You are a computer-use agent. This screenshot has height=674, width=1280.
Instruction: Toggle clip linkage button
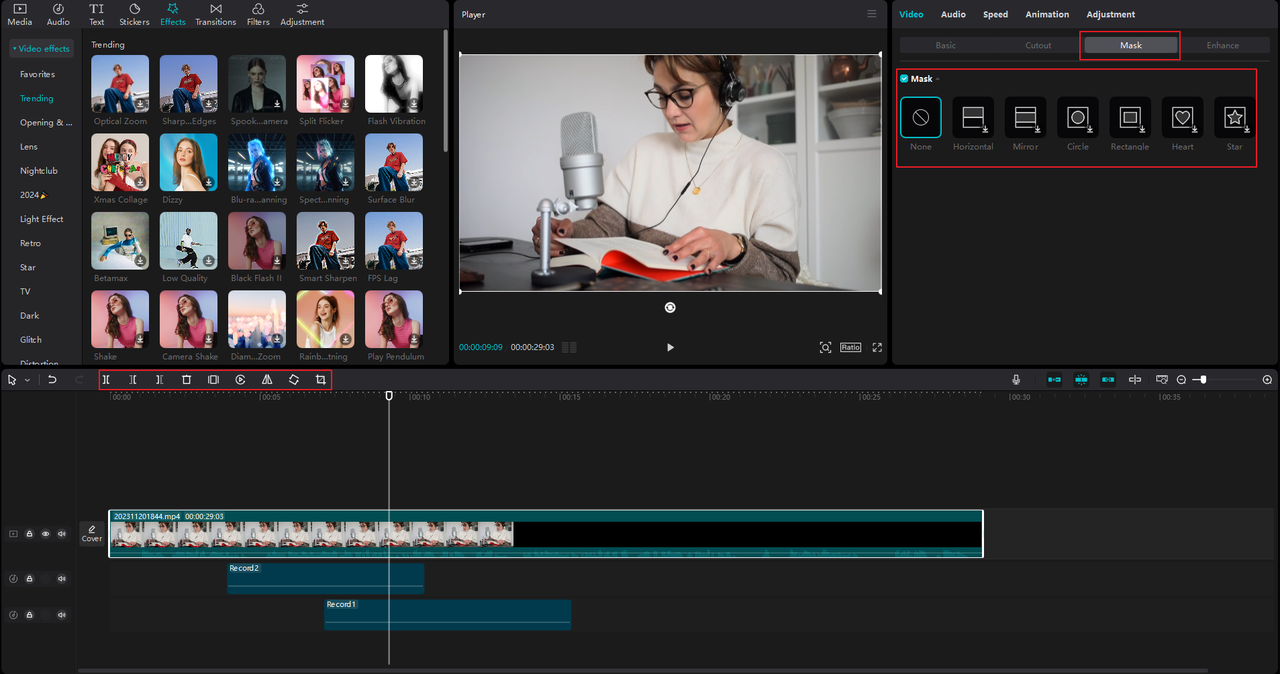click(x=1107, y=380)
